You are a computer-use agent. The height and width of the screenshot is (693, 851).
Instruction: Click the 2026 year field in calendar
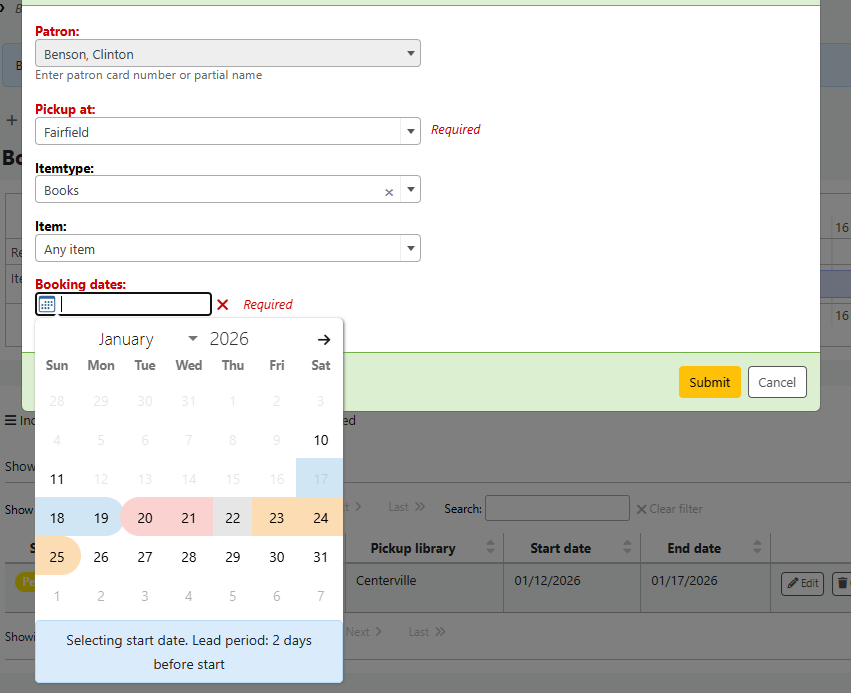click(230, 340)
